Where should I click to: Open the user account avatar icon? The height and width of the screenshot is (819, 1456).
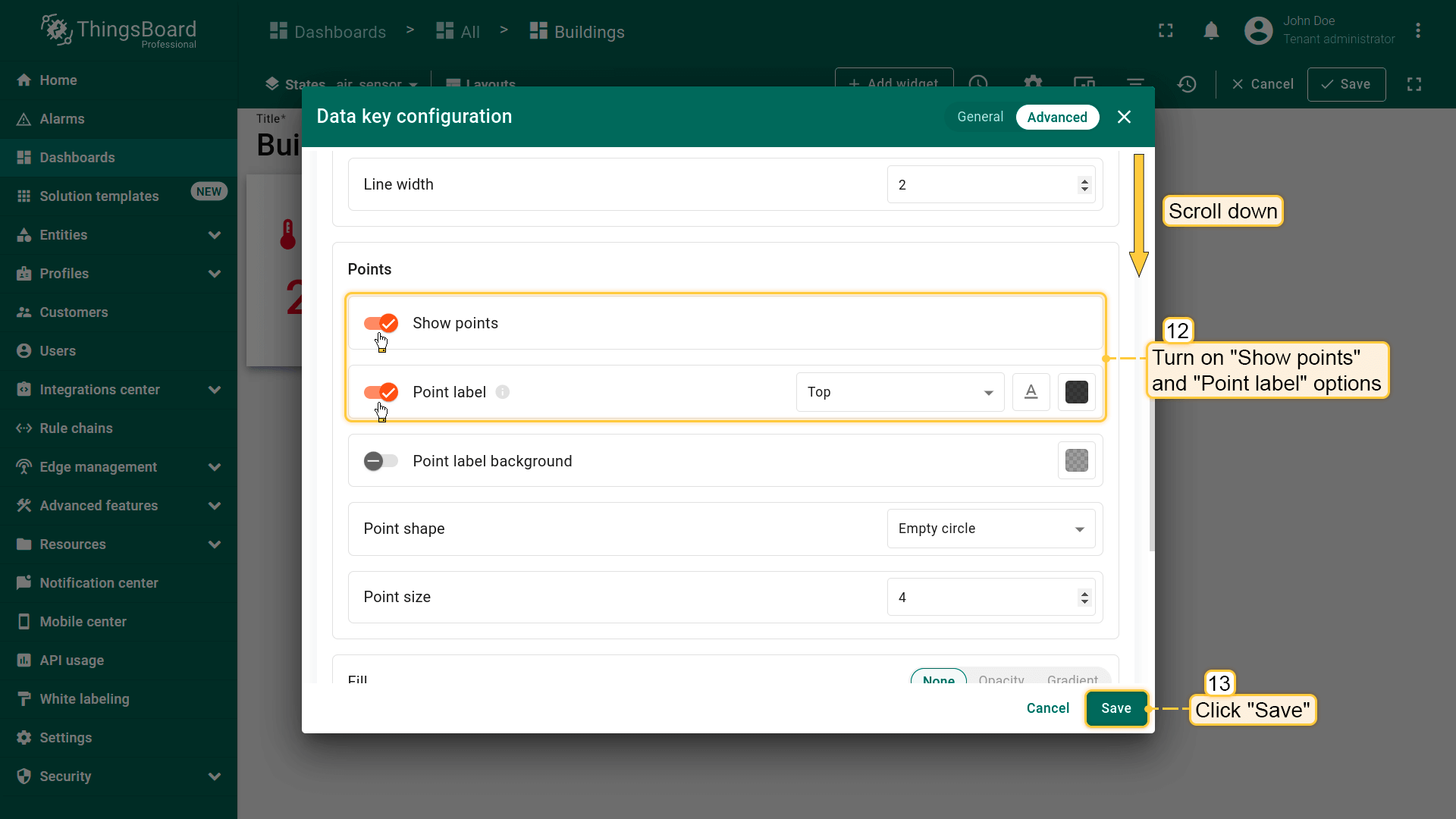(x=1258, y=31)
